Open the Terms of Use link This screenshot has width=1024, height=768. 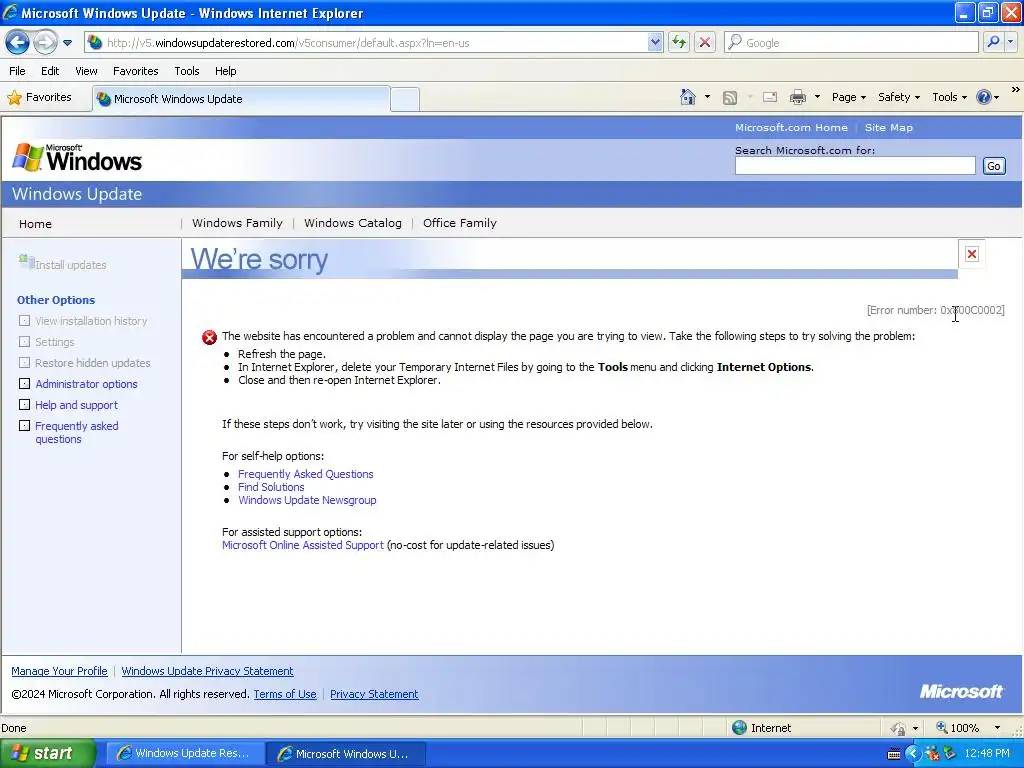pos(285,694)
